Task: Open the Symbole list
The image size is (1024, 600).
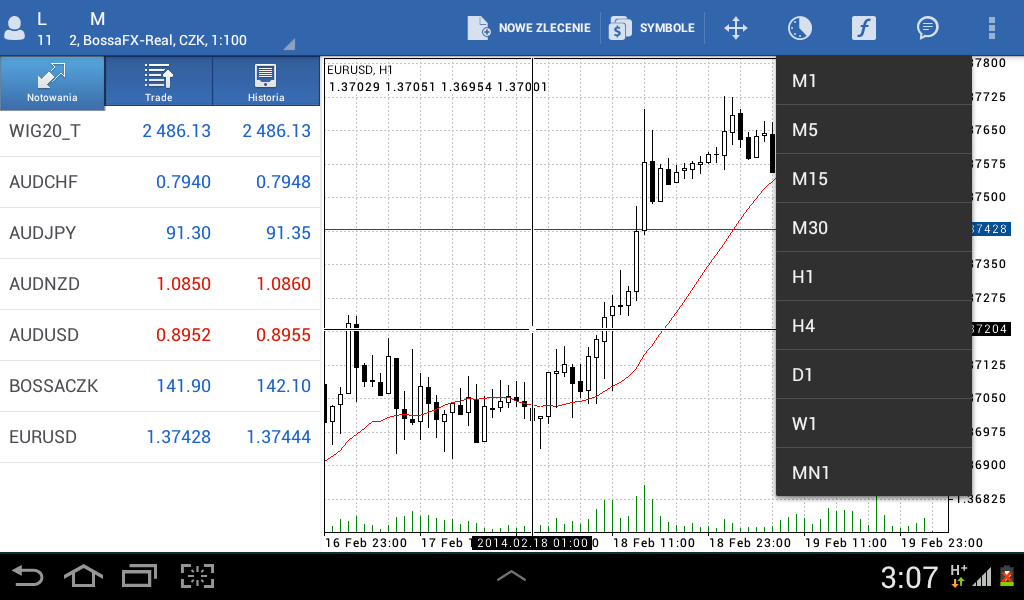Action: pyautogui.click(x=652, y=28)
